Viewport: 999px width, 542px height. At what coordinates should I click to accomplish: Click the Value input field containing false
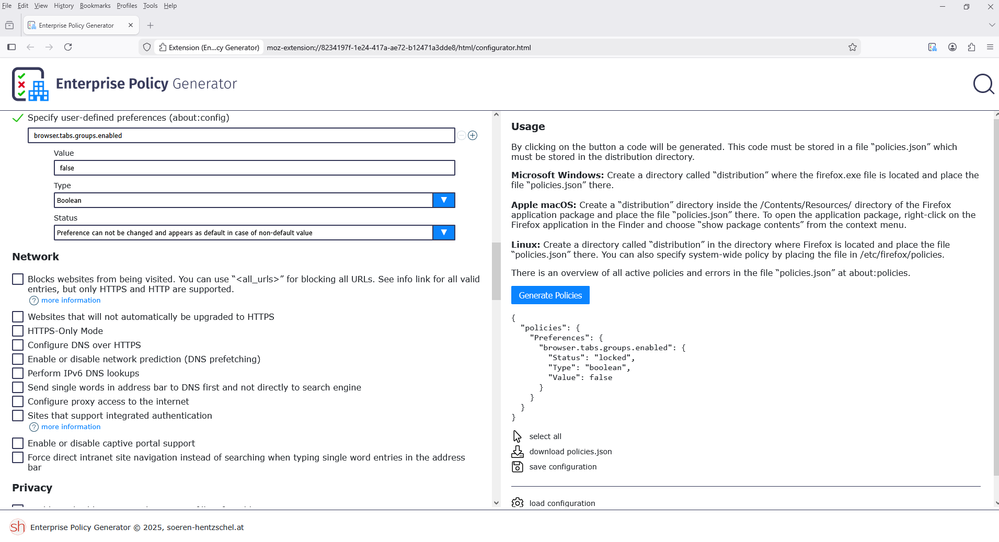[x=254, y=168]
